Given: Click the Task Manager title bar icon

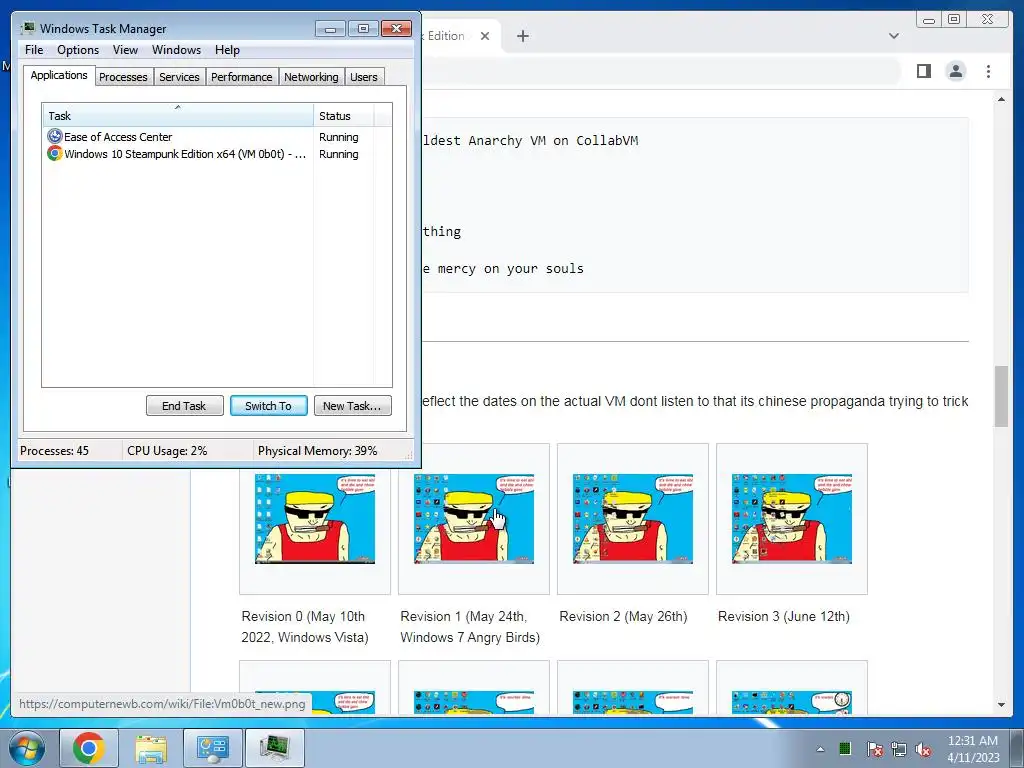Looking at the screenshot, I should click(27, 28).
